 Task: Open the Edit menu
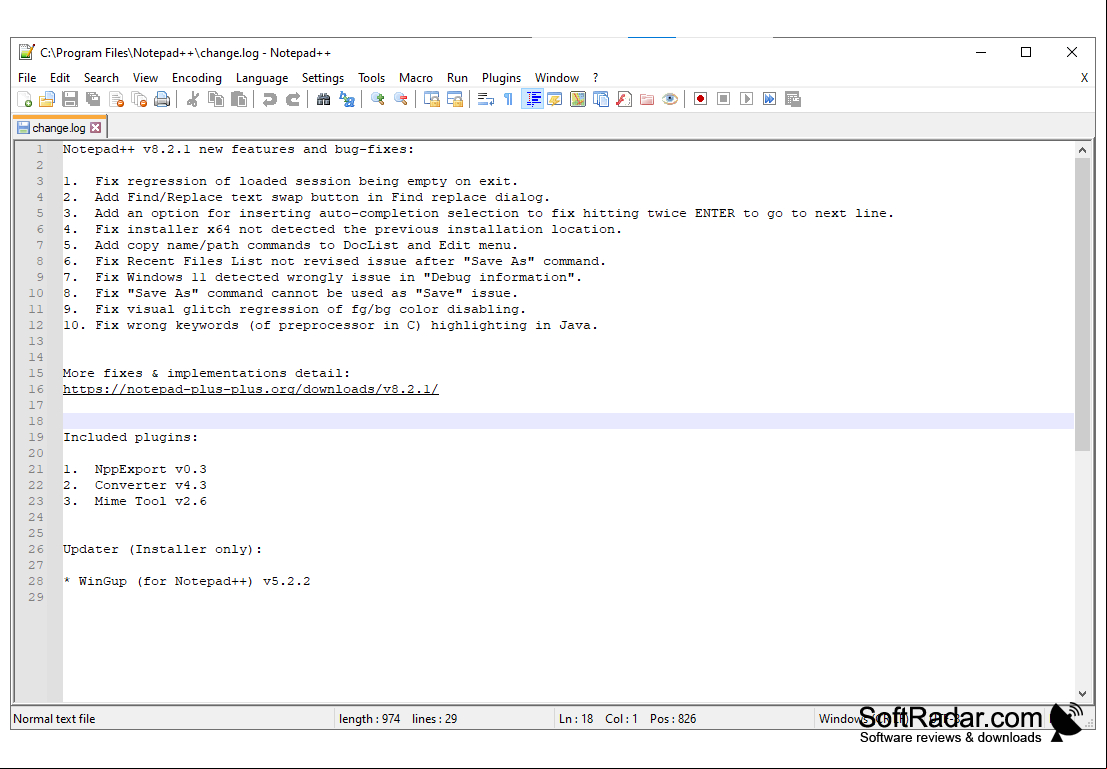click(x=60, y=78)
